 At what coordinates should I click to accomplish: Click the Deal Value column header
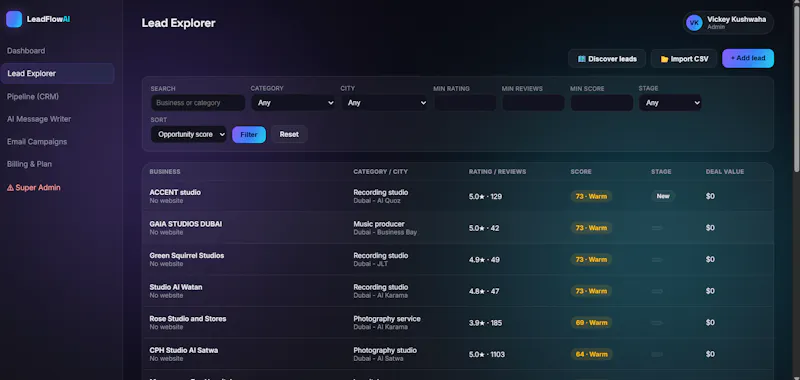(x=725, y=172)
